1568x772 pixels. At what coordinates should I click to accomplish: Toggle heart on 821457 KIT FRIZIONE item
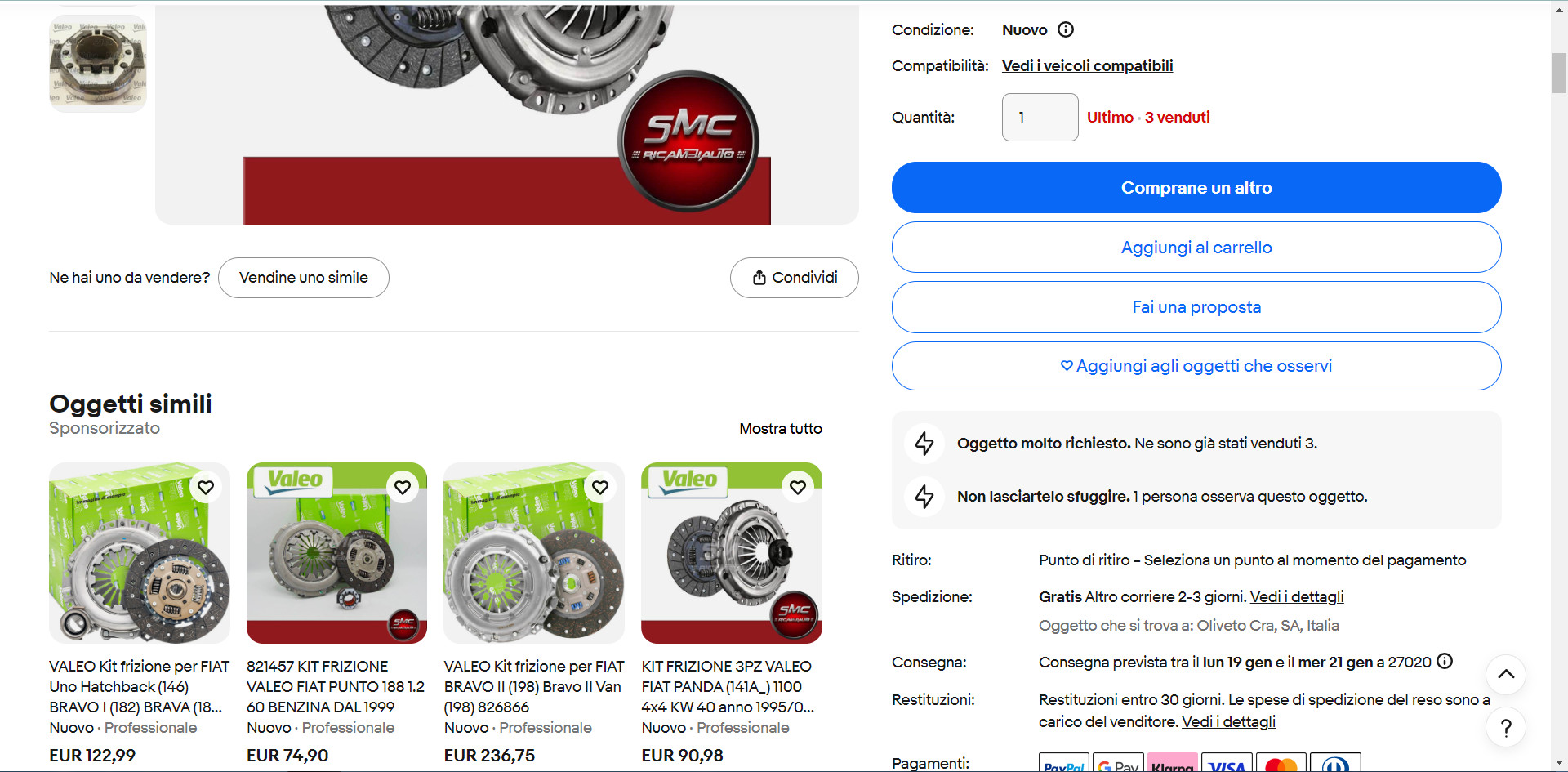click(x=403, y=487)
